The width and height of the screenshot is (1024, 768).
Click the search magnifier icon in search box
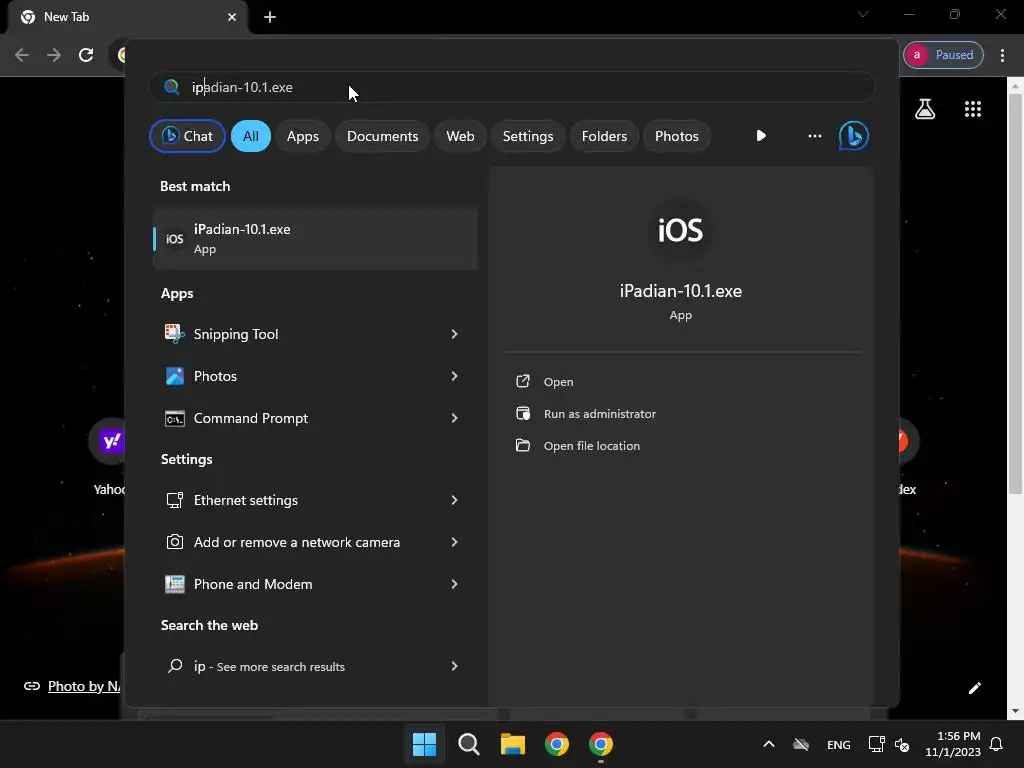click(x=172, y=87)
